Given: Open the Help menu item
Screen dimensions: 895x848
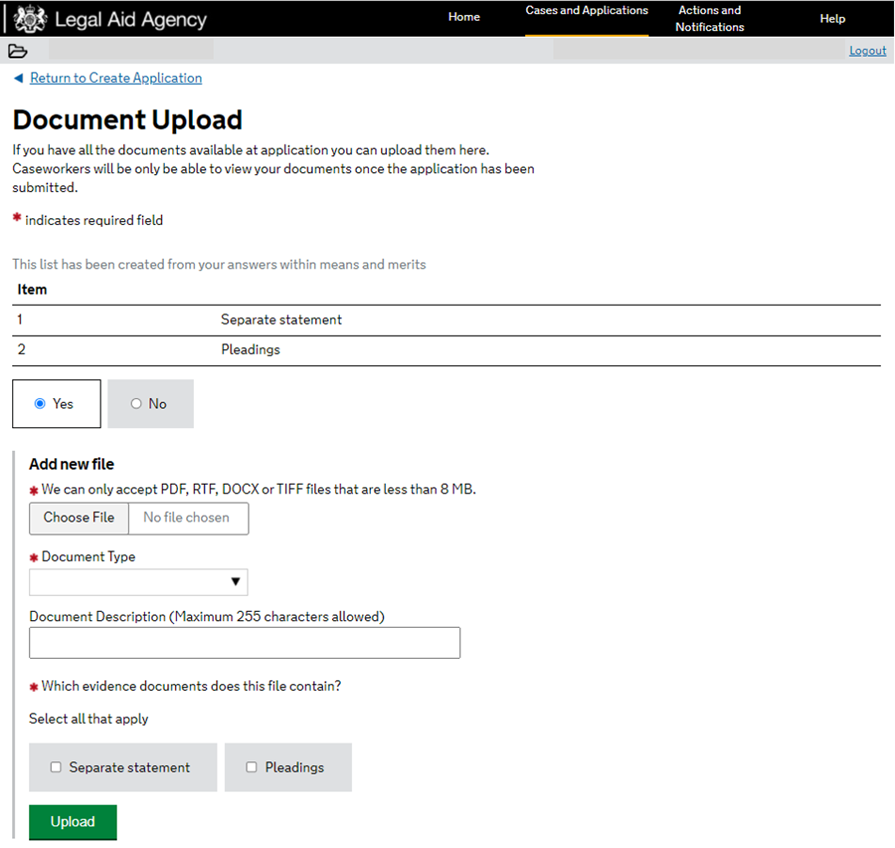Looking at the screenshot, I should click(832, 19).
